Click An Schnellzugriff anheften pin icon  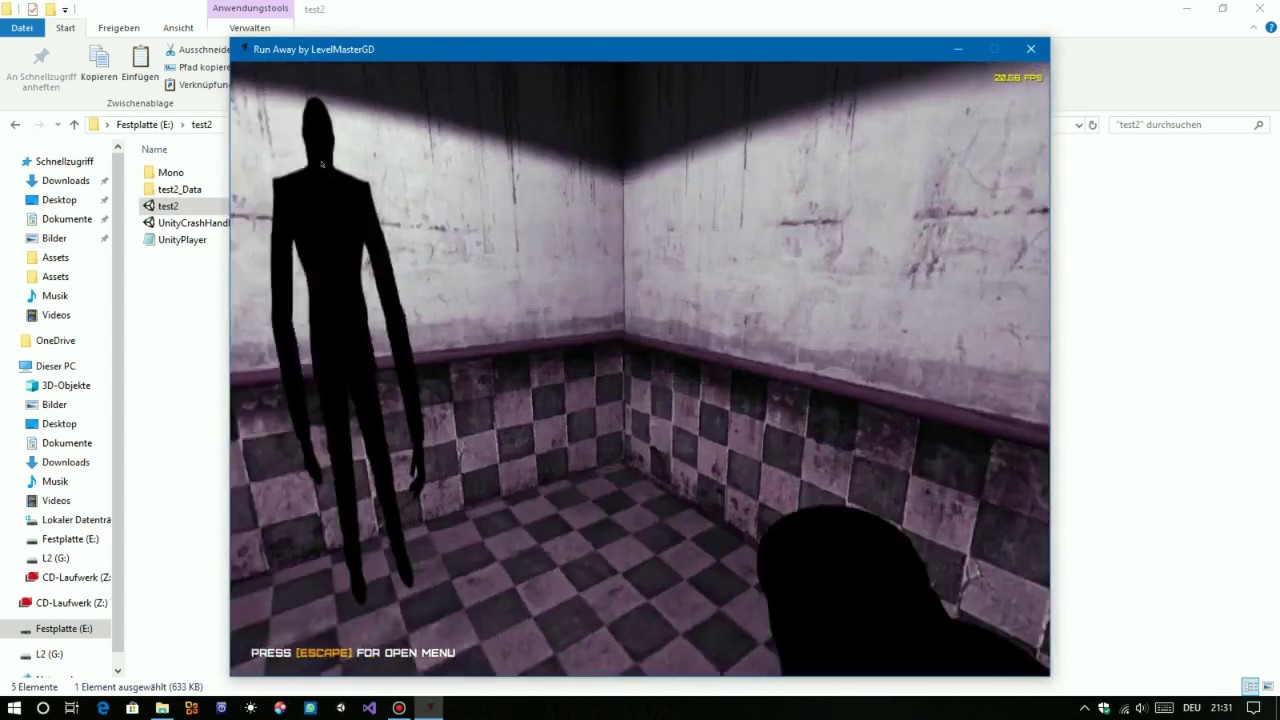click(x=41, y=57)
